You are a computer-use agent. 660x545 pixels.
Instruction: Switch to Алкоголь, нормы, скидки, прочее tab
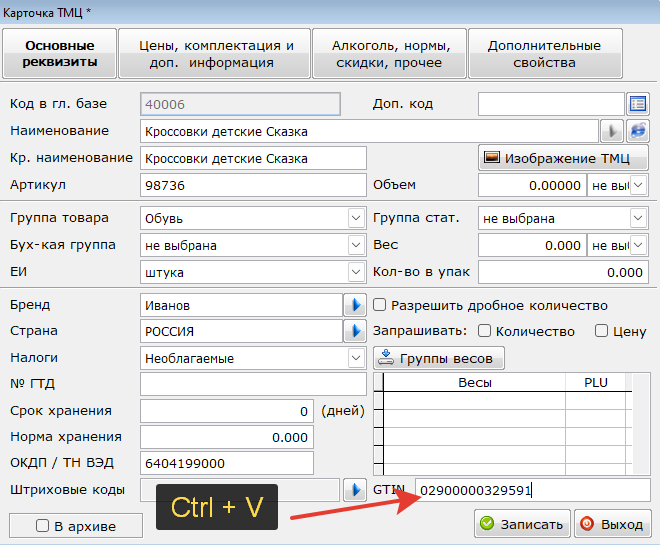[x=389, y=53]
